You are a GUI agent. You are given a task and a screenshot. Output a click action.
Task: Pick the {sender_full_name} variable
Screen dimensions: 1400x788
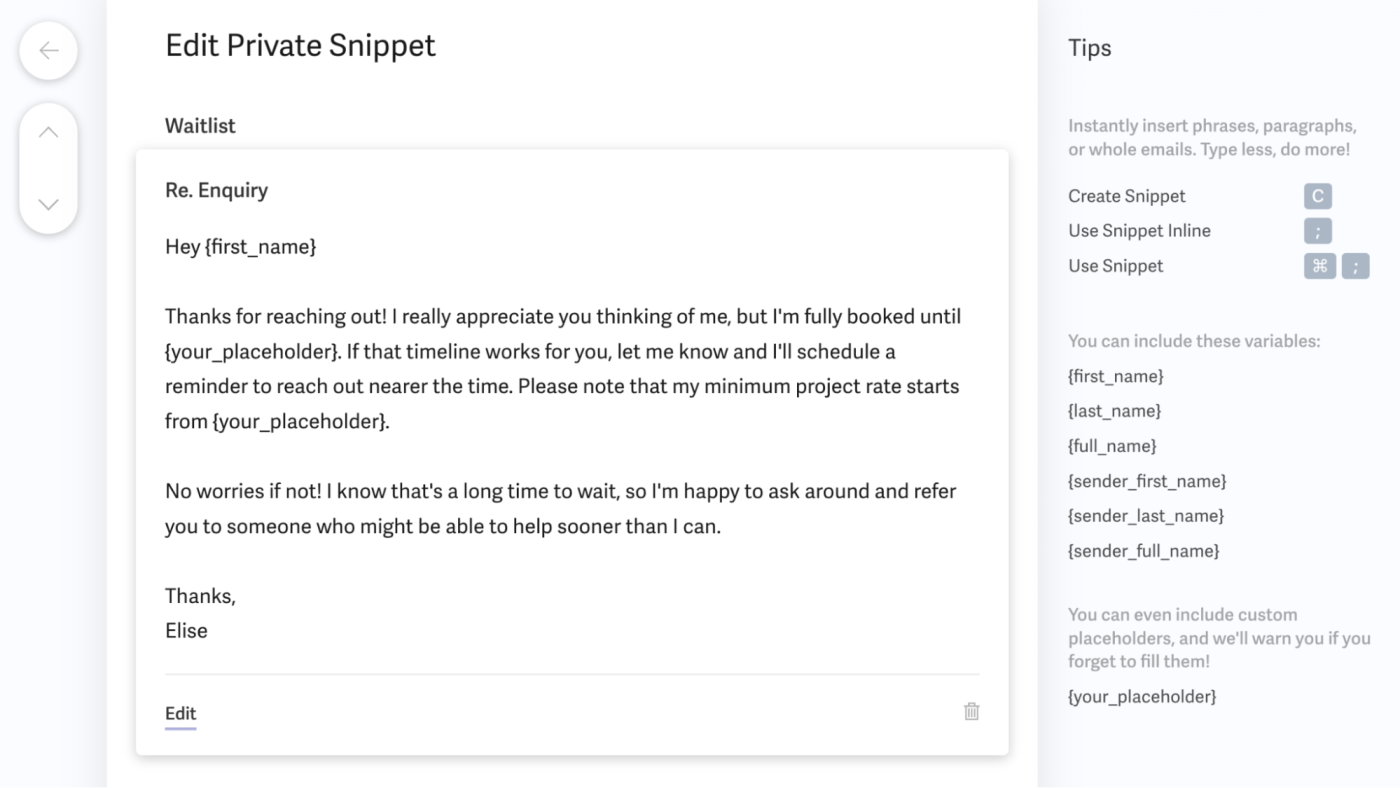[x=1143, y=551]
